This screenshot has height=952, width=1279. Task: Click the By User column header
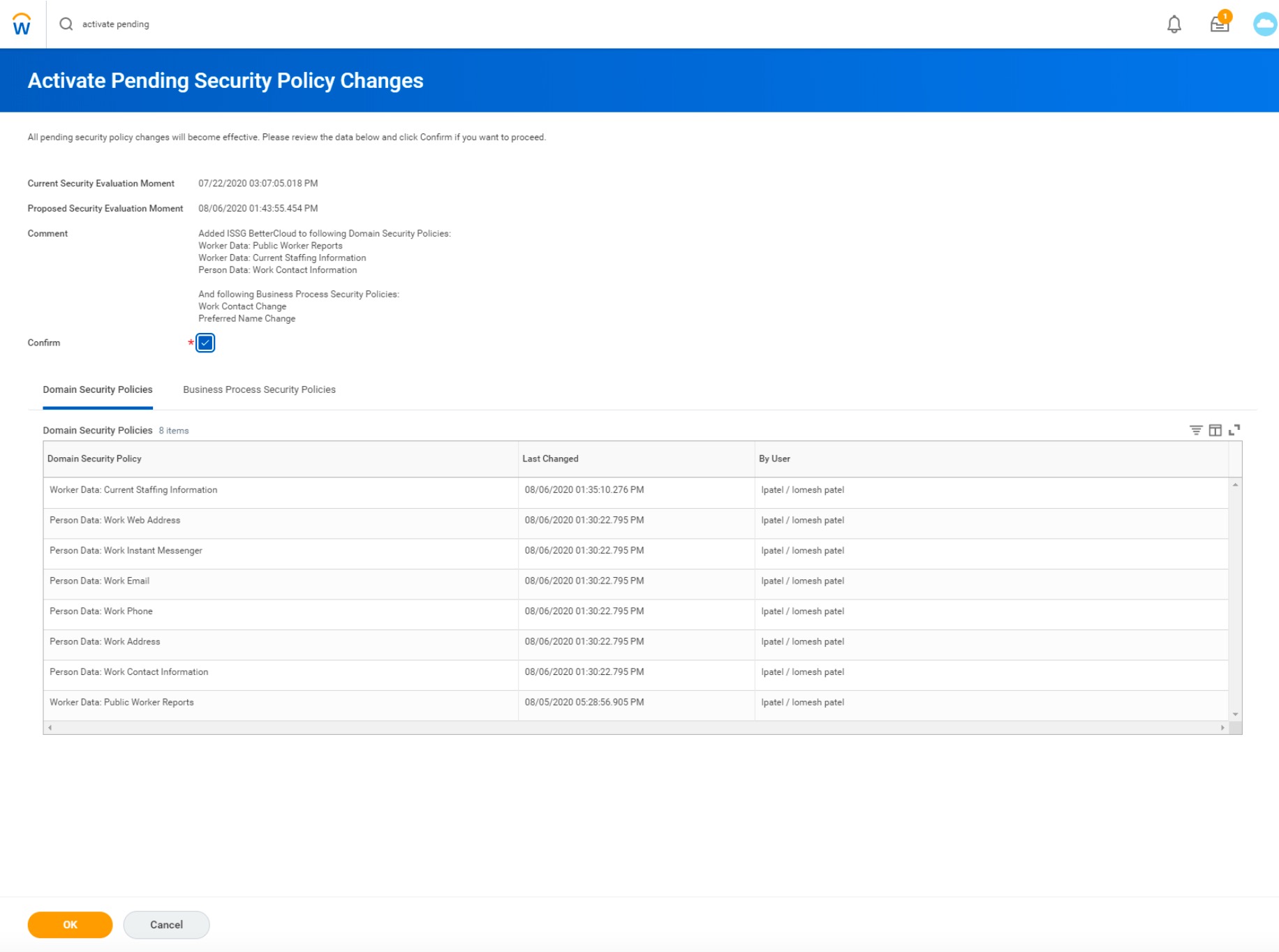point(774,459)
